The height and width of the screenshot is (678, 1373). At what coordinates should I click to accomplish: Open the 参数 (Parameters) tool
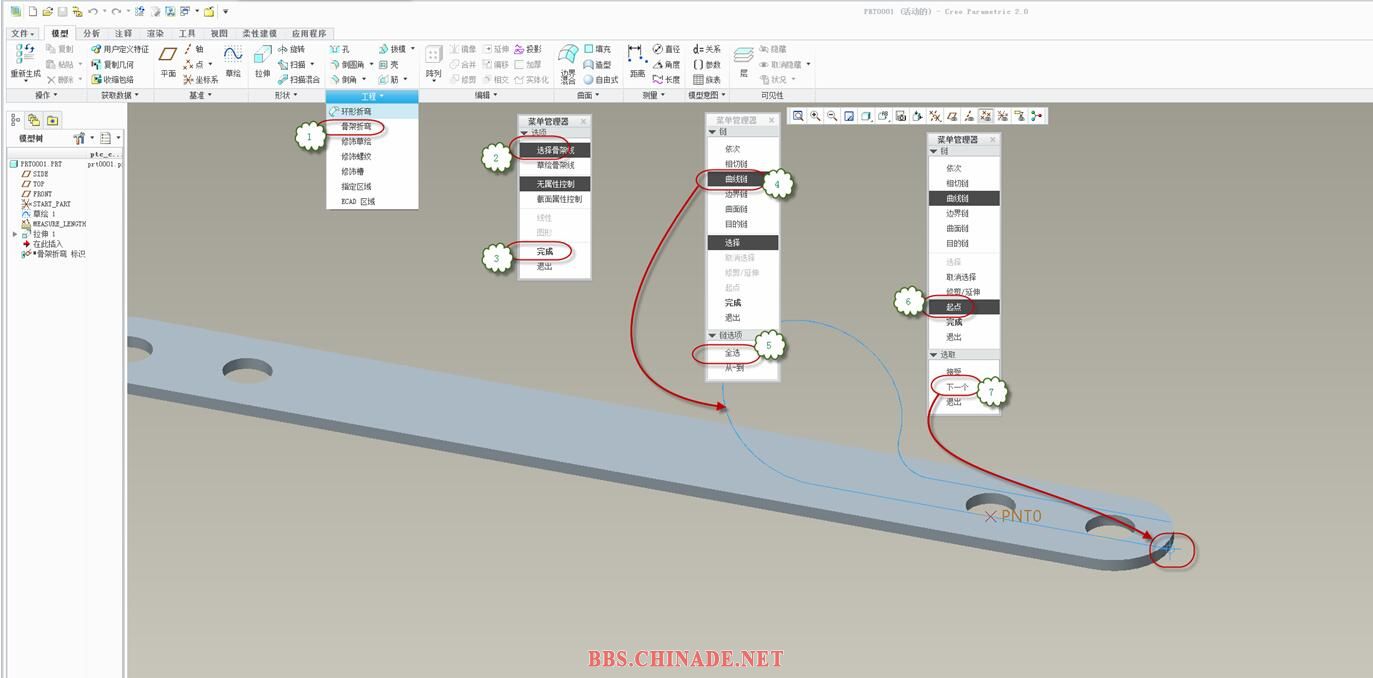(x=706, y=64)
